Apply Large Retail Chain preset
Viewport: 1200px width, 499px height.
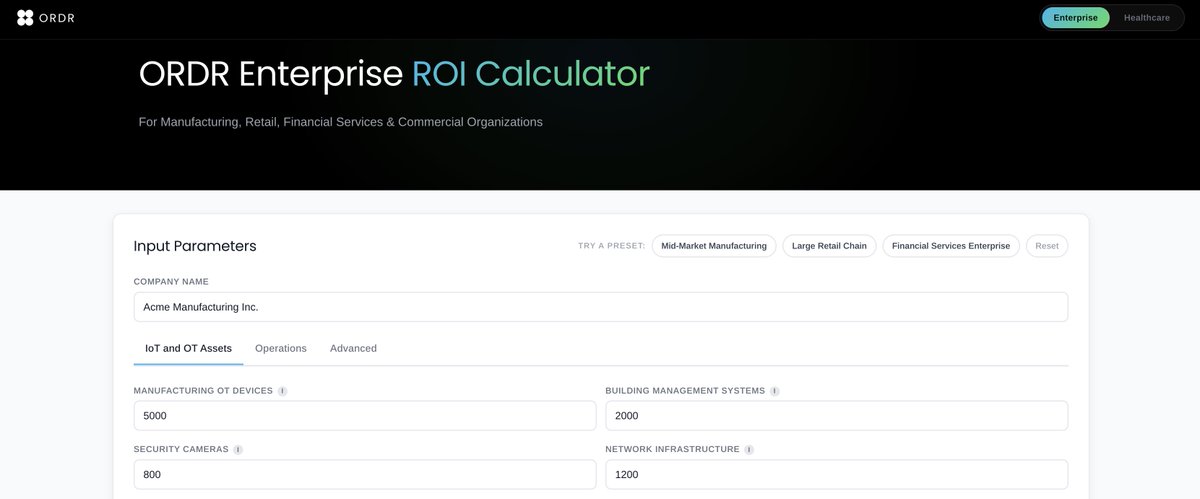point(829,246)
